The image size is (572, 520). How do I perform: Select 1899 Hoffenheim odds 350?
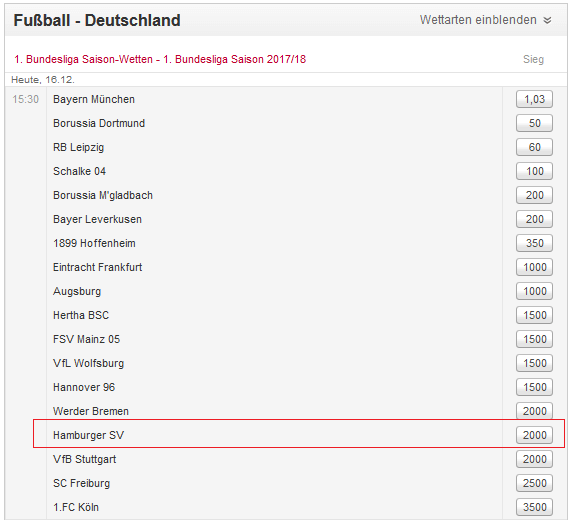click(534, 243)
